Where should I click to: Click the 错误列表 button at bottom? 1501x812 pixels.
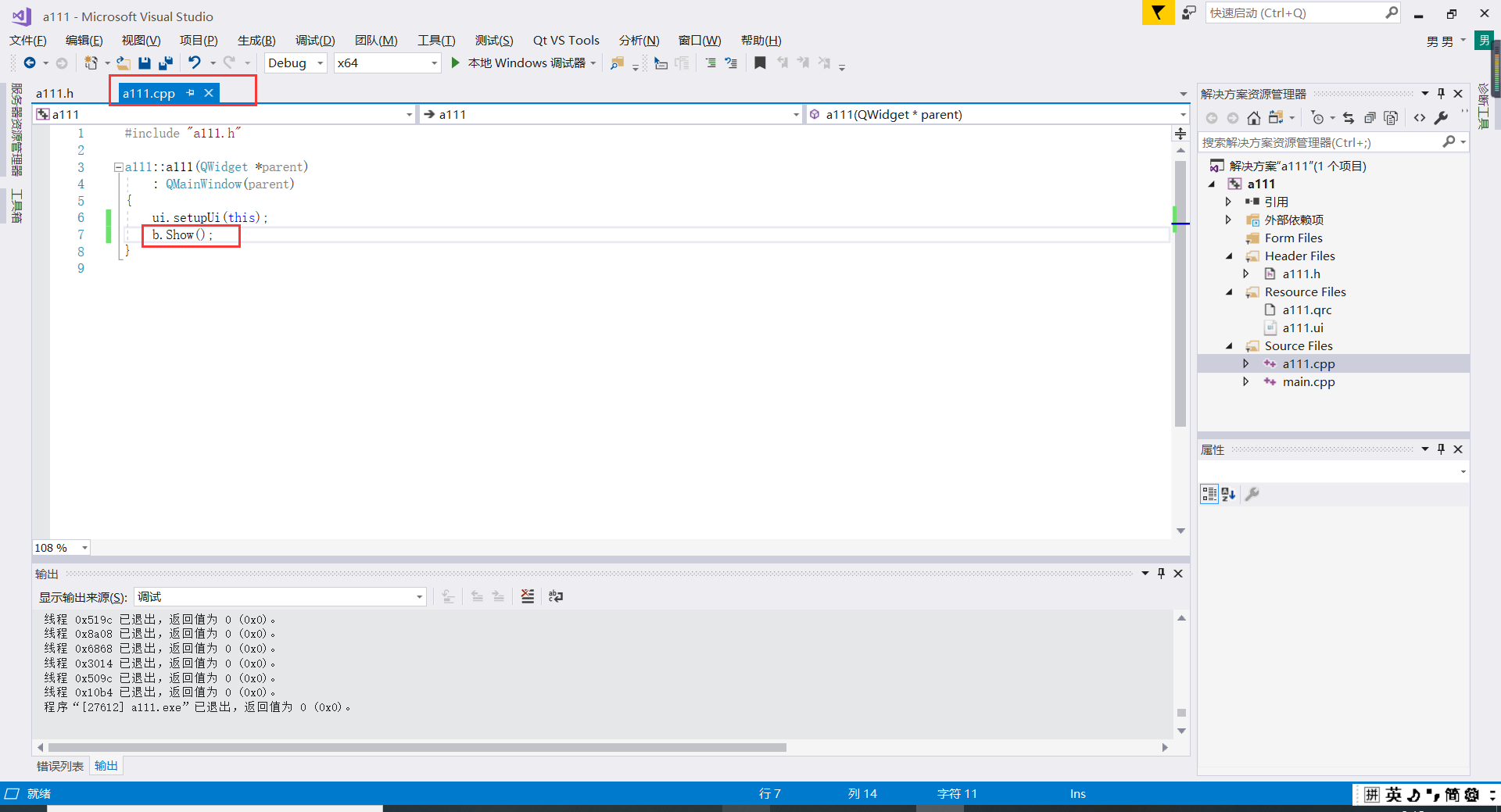pyautogui.click(x=59, y=766)
